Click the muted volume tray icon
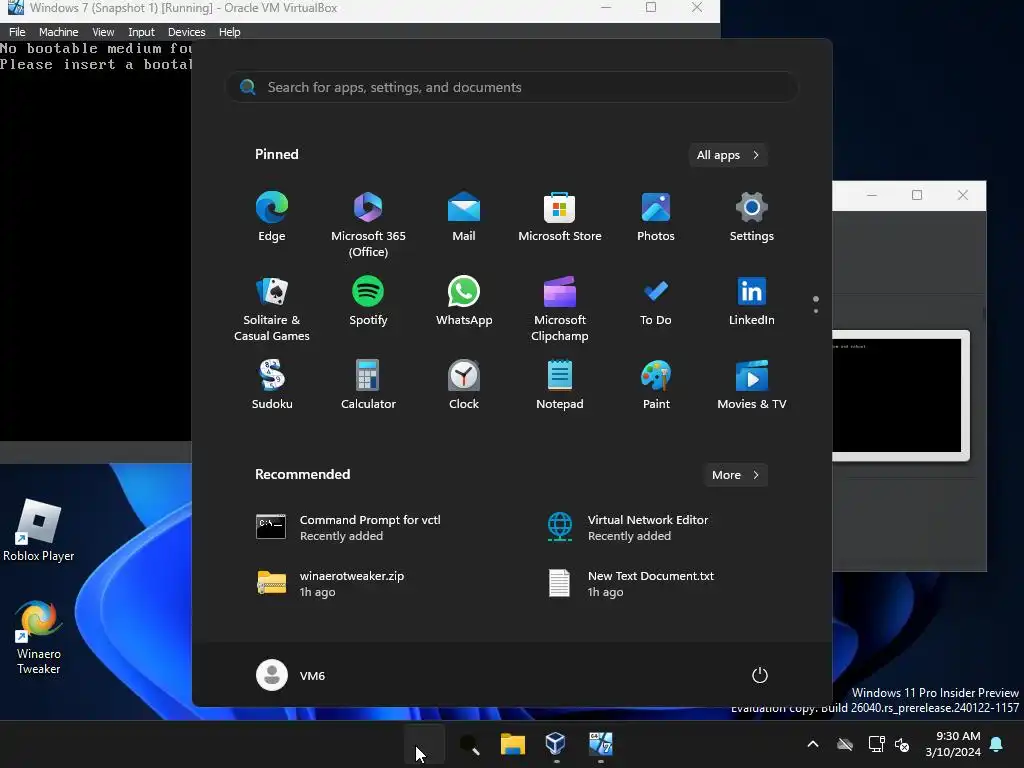1024x768 pixels. click(x=903, y=744)
